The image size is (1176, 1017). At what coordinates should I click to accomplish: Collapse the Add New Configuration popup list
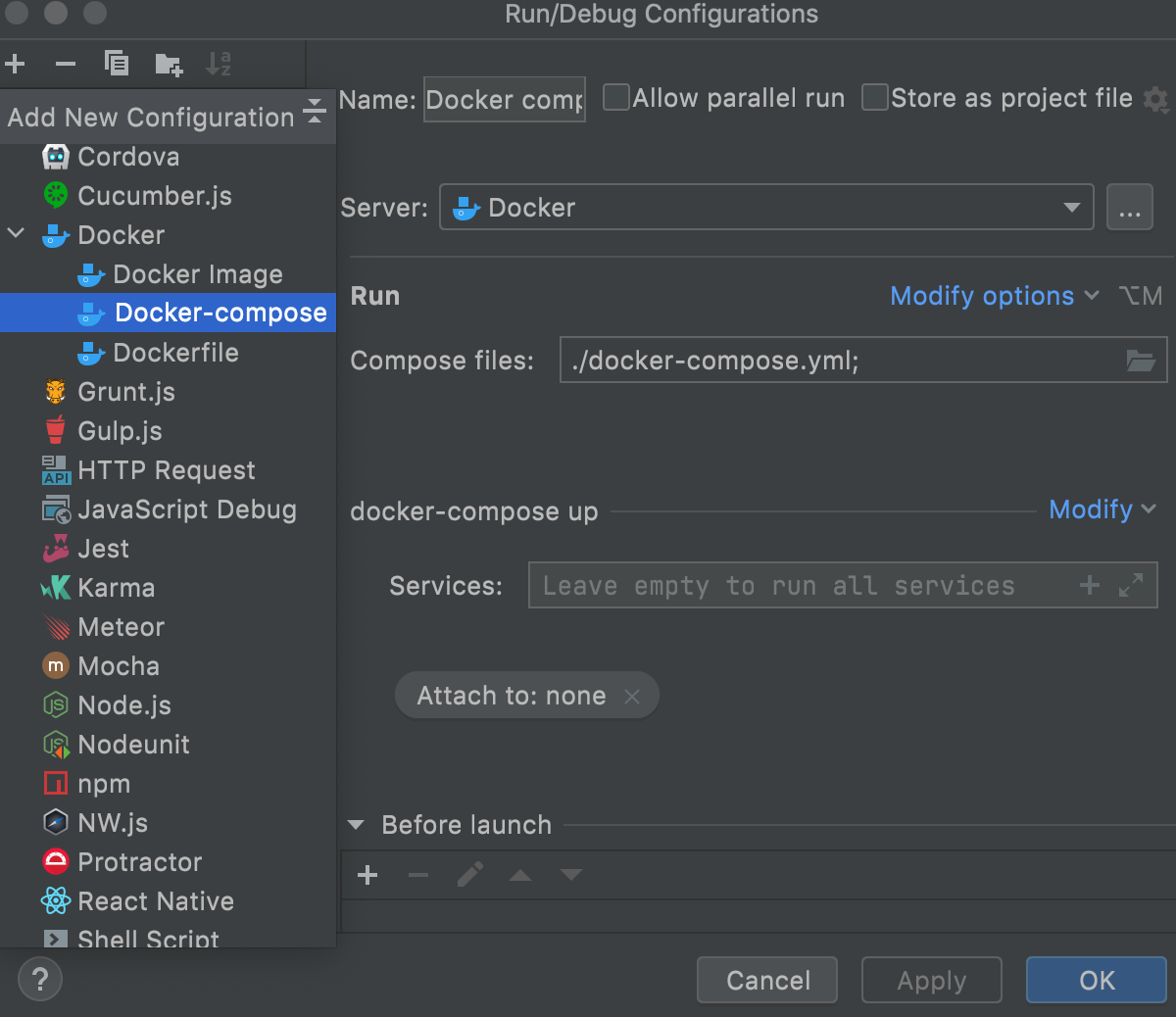315,111
